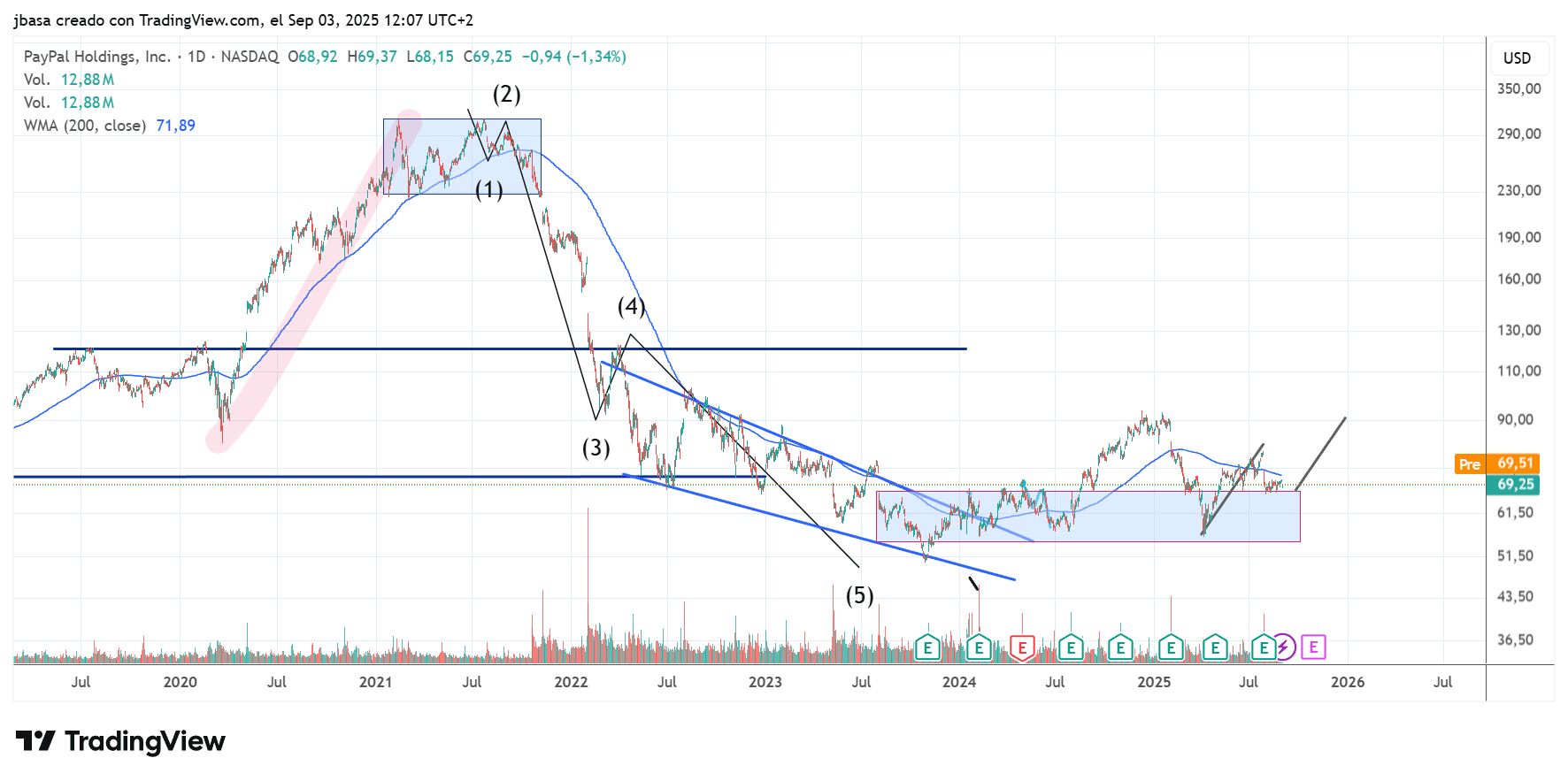Click the WMA value 71,89
This screenshot has height=781, width=1568.
[x=175, y=126]
